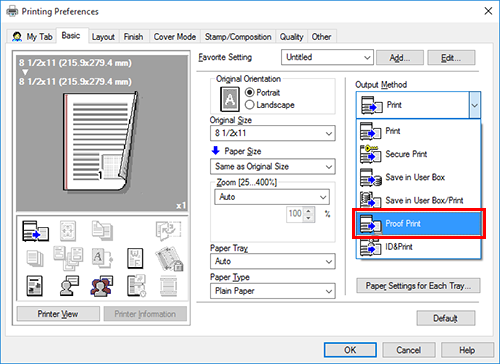Click the Printer View button
This screenshot has height=364, width=500.
tap(58, 314)
